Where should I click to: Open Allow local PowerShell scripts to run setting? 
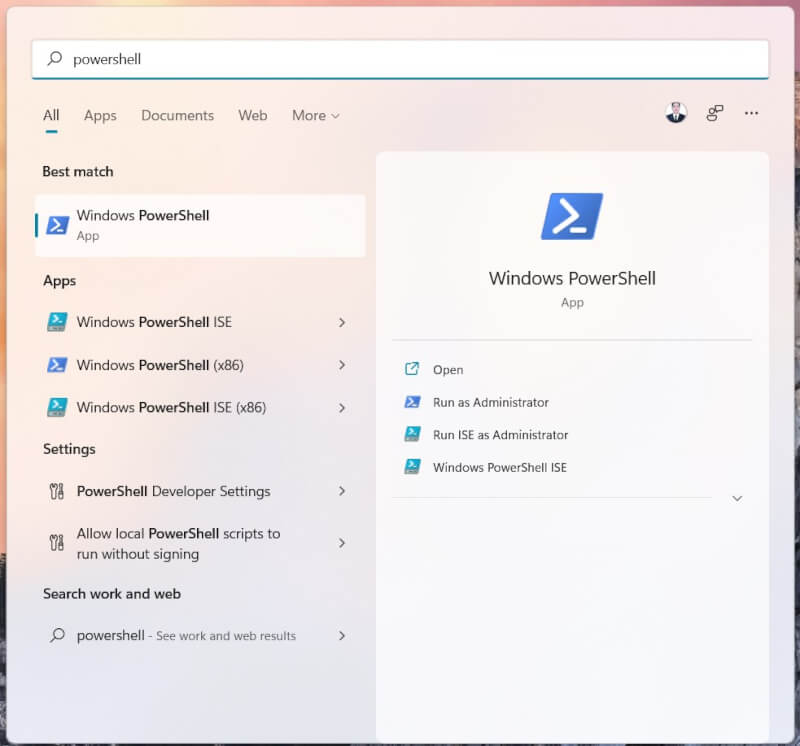178,543
